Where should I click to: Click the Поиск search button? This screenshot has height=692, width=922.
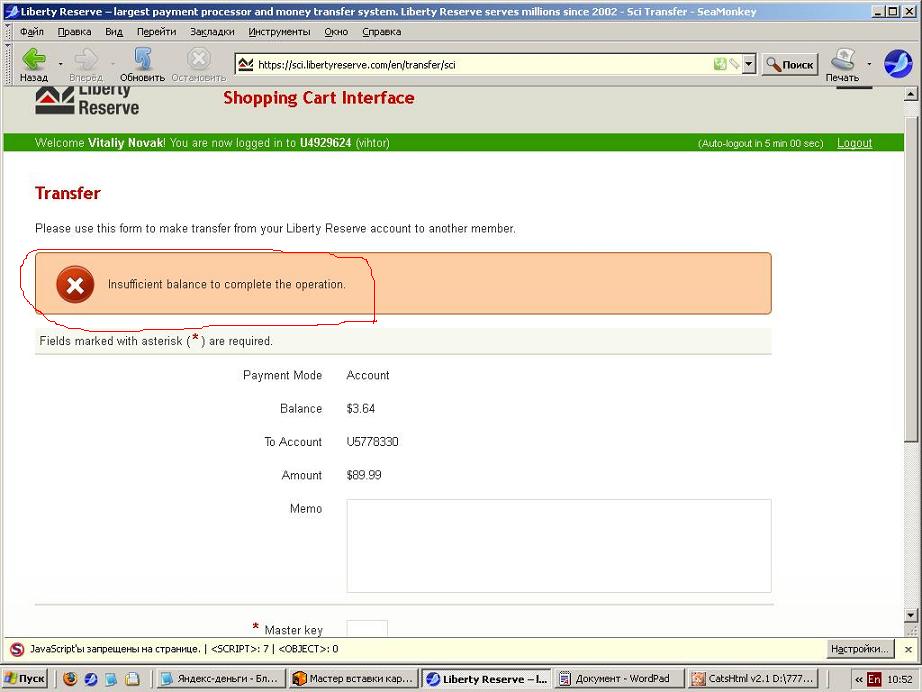[790, 65]
